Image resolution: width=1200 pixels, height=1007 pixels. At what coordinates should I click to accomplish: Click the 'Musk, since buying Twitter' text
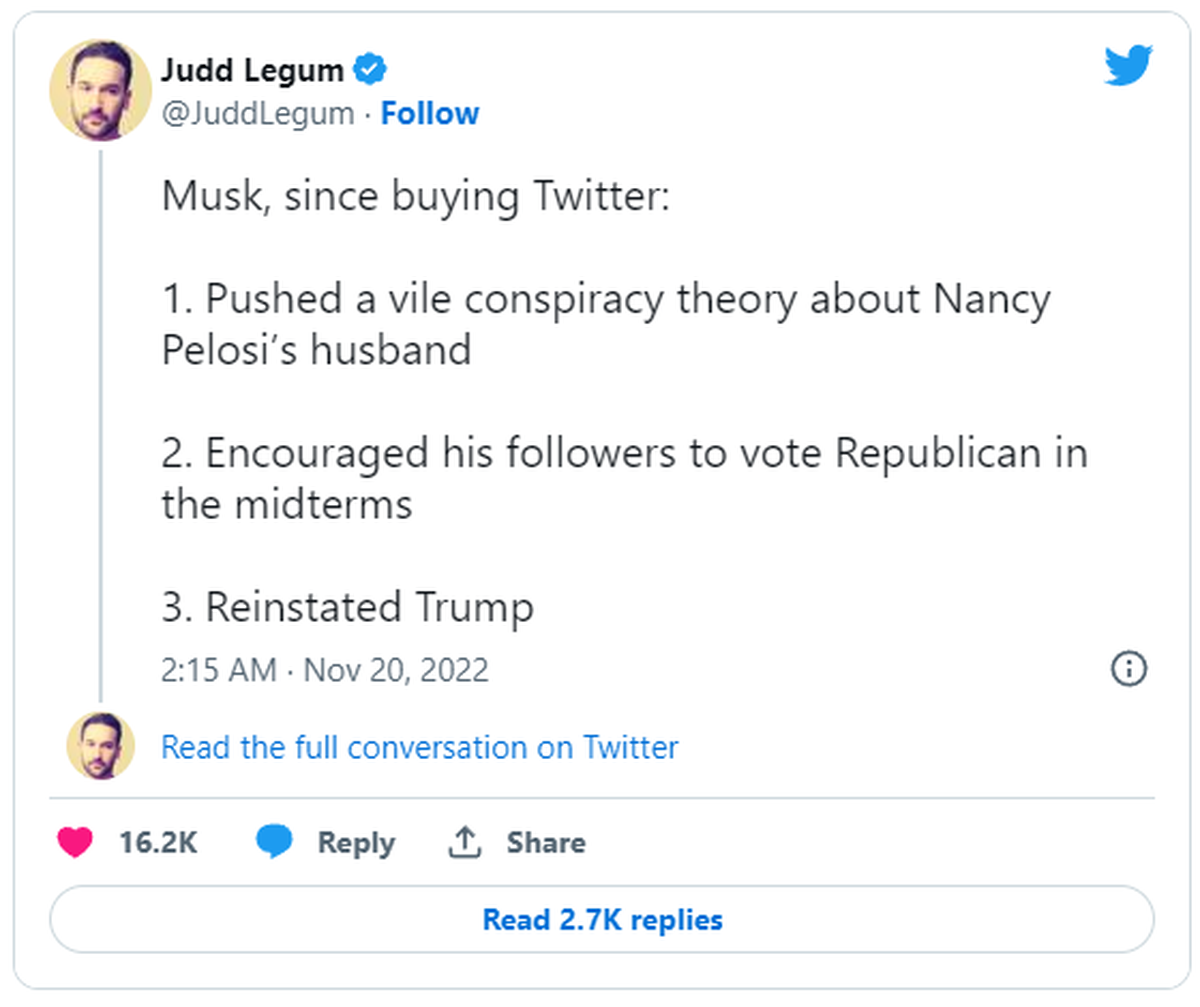415,197
